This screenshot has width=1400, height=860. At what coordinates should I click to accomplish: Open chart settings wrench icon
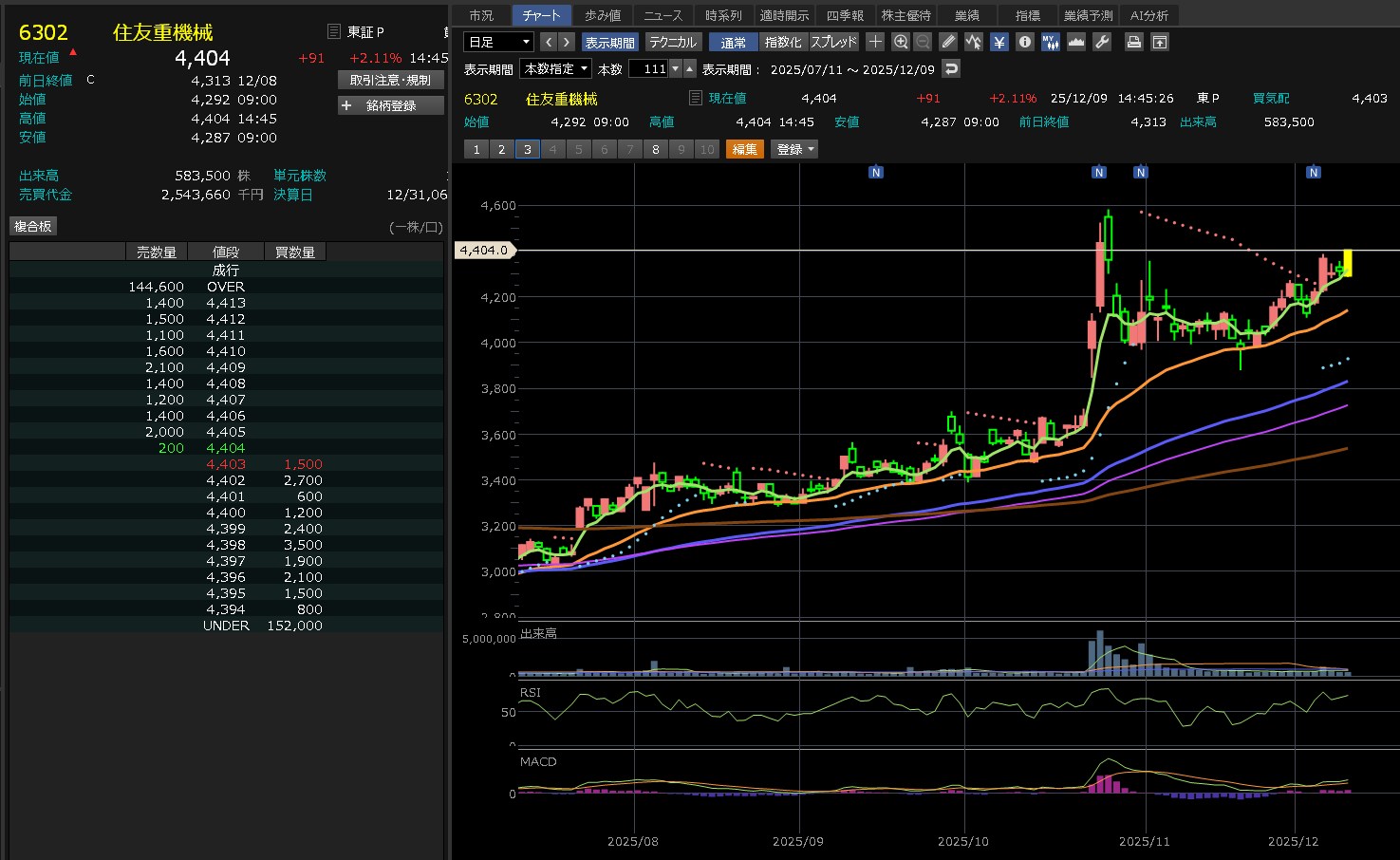click(1102, 42)
